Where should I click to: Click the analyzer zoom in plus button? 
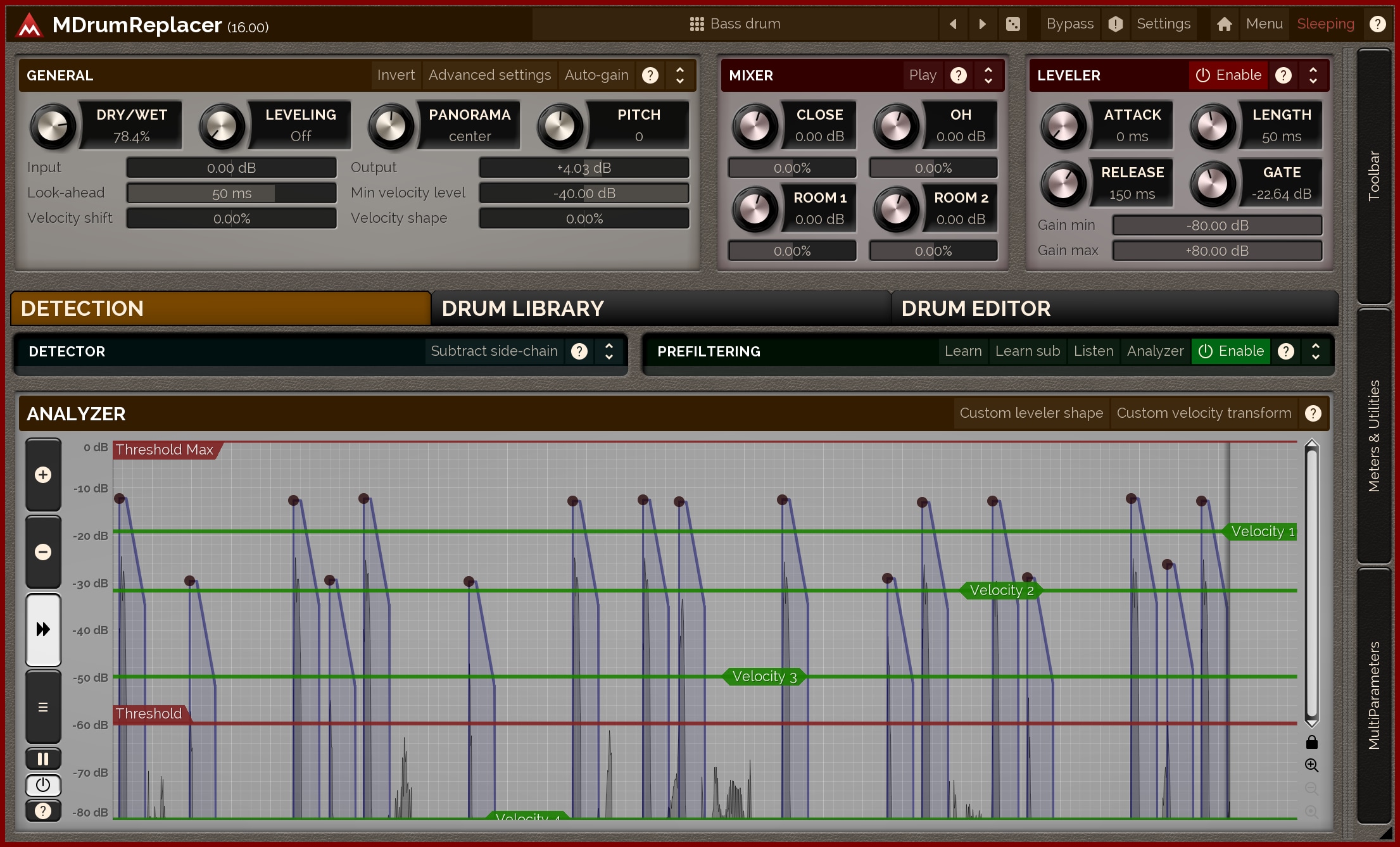pyautogui.click(x=43, y=475)
